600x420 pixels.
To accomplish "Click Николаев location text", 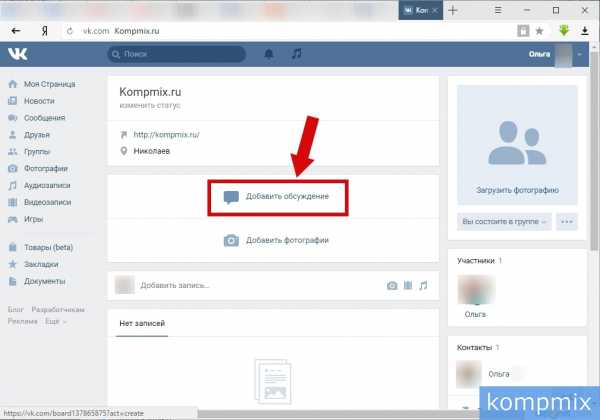I will tap(152, 151).
